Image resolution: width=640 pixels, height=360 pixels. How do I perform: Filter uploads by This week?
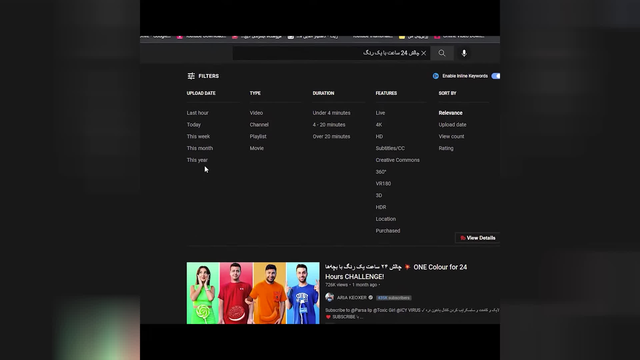(x=198, y=136)
